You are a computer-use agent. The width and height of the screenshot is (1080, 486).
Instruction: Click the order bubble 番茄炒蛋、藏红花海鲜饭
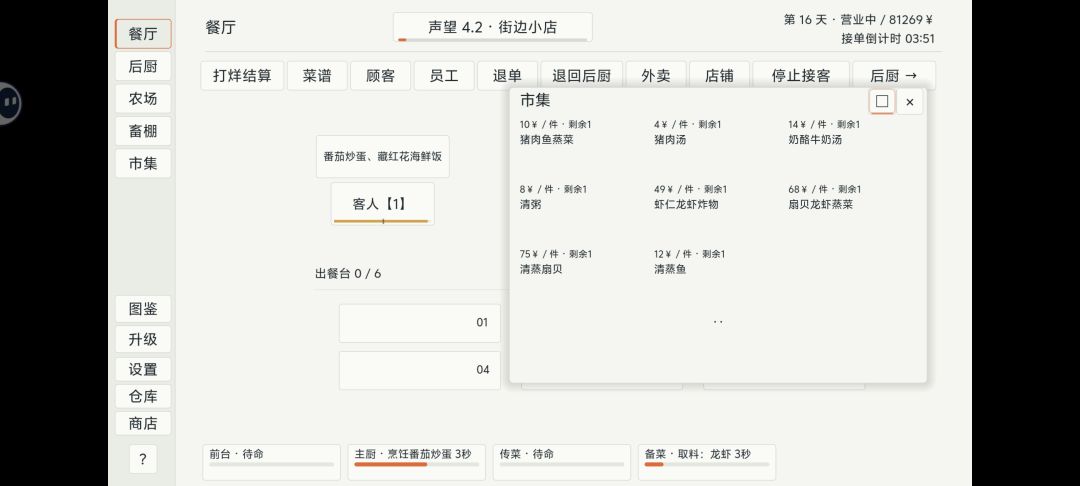click(x=383, y=157)
